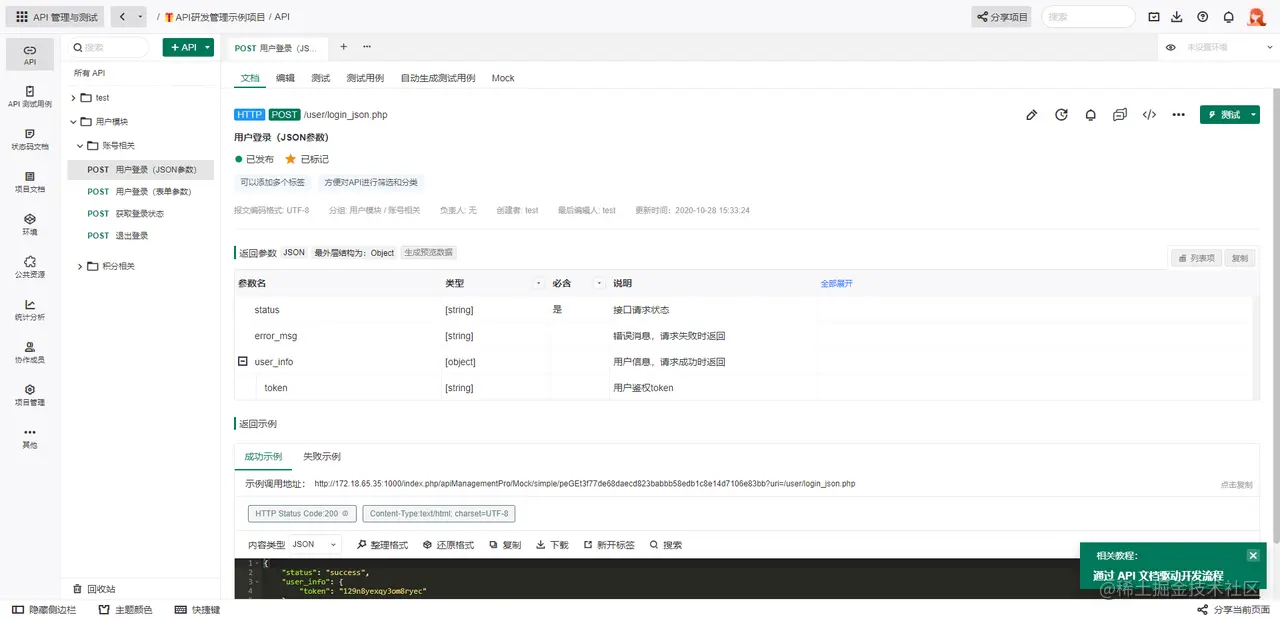Open 回收站 recycle bin
This screenshot has height=619, width=1280.
pyautogui.click(x=94, y=589)
